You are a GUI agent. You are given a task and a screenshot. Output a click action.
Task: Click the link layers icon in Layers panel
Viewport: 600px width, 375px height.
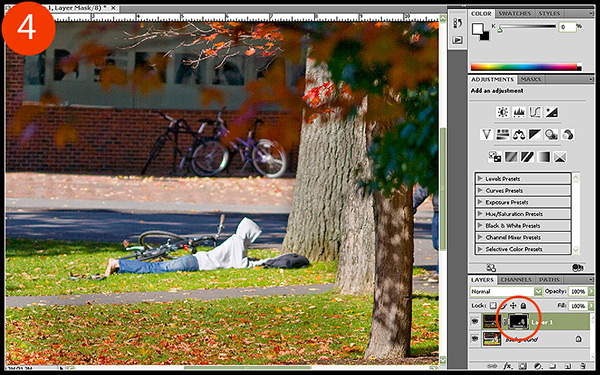click(492, 367)
